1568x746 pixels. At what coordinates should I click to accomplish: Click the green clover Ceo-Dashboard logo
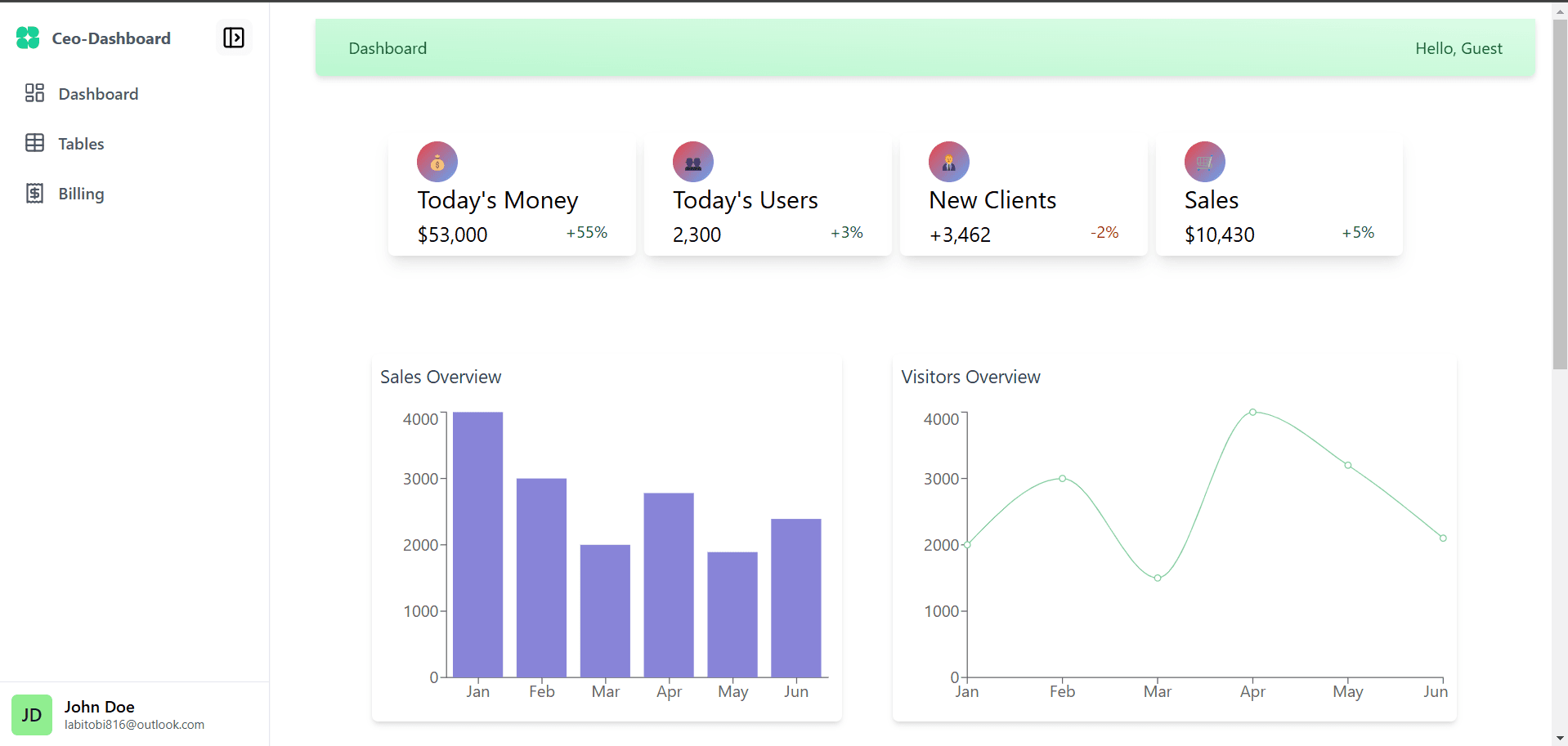(28, 38)
